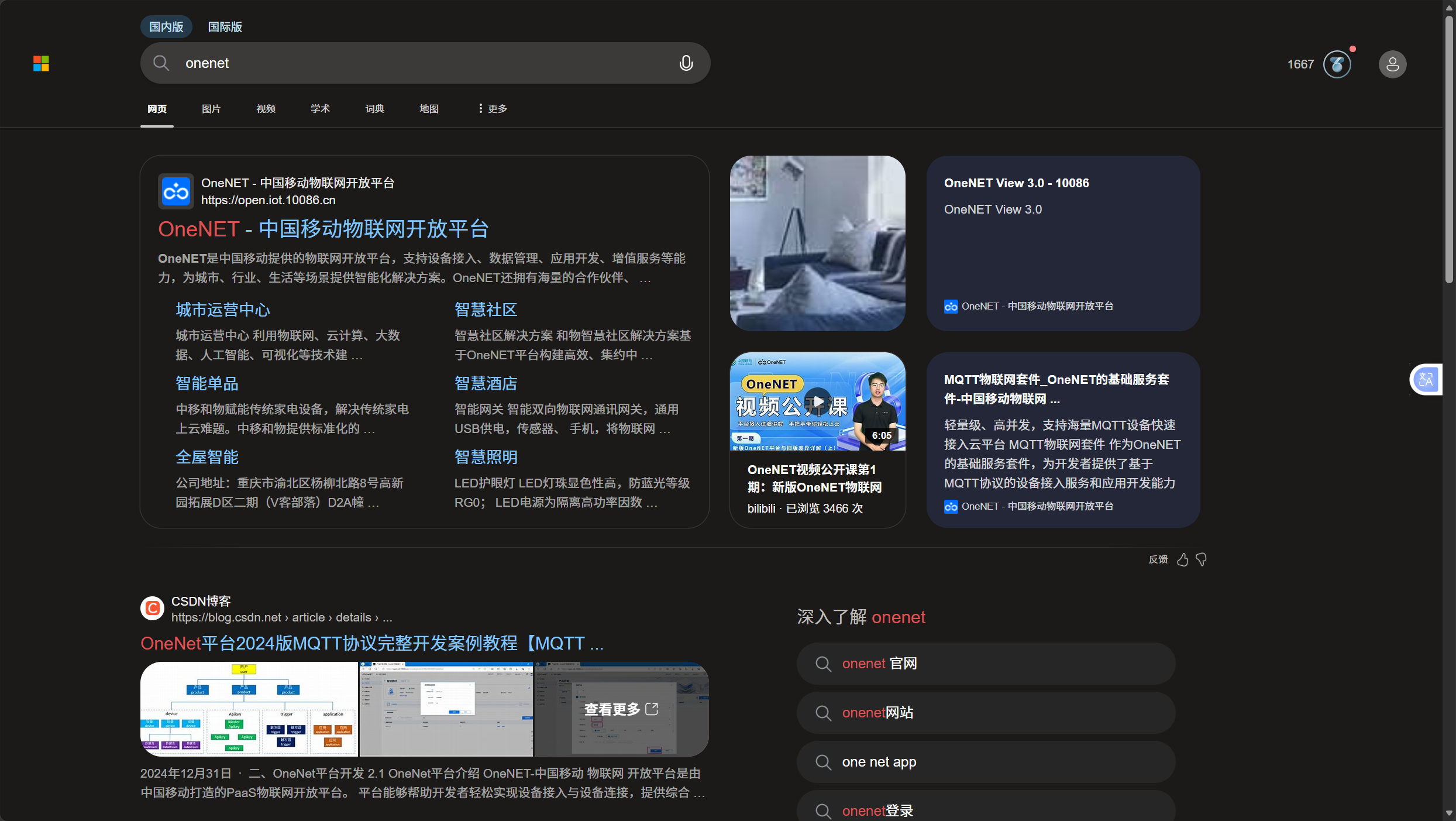Image resolution: width=1456 pixels, height=821 pixels.
Task: Select the 视频 tab
Action: [x=266, y=109]
